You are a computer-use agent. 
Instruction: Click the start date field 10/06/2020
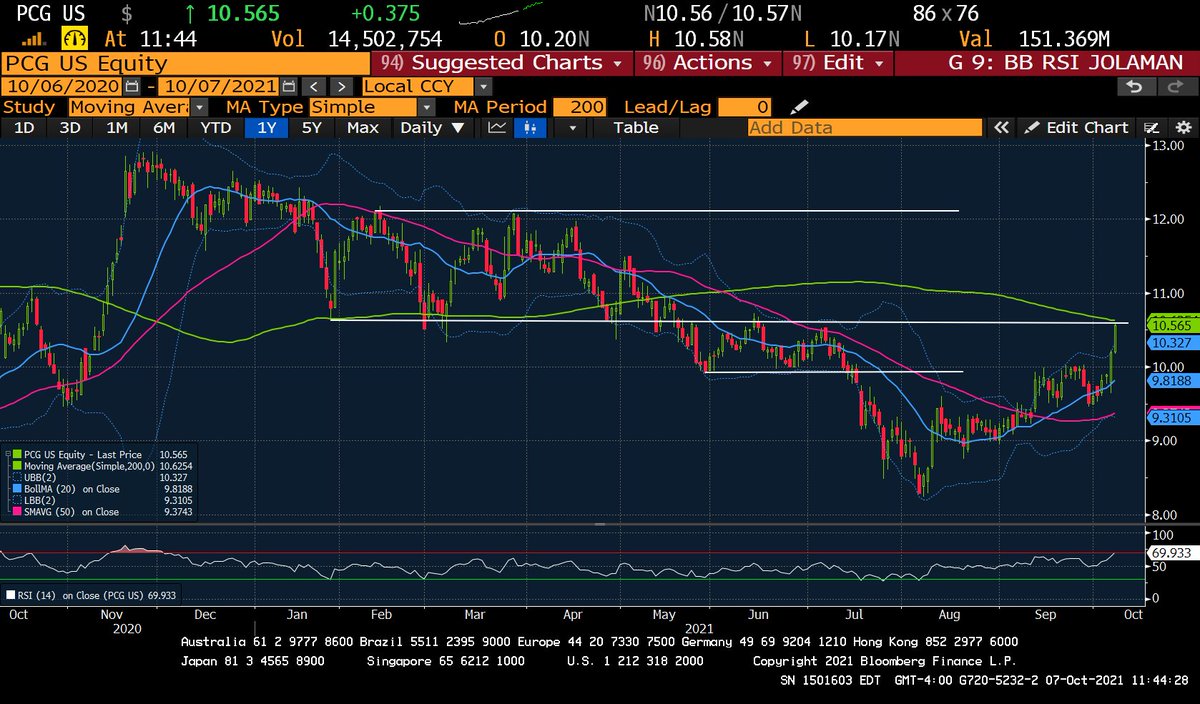[63, 87]
